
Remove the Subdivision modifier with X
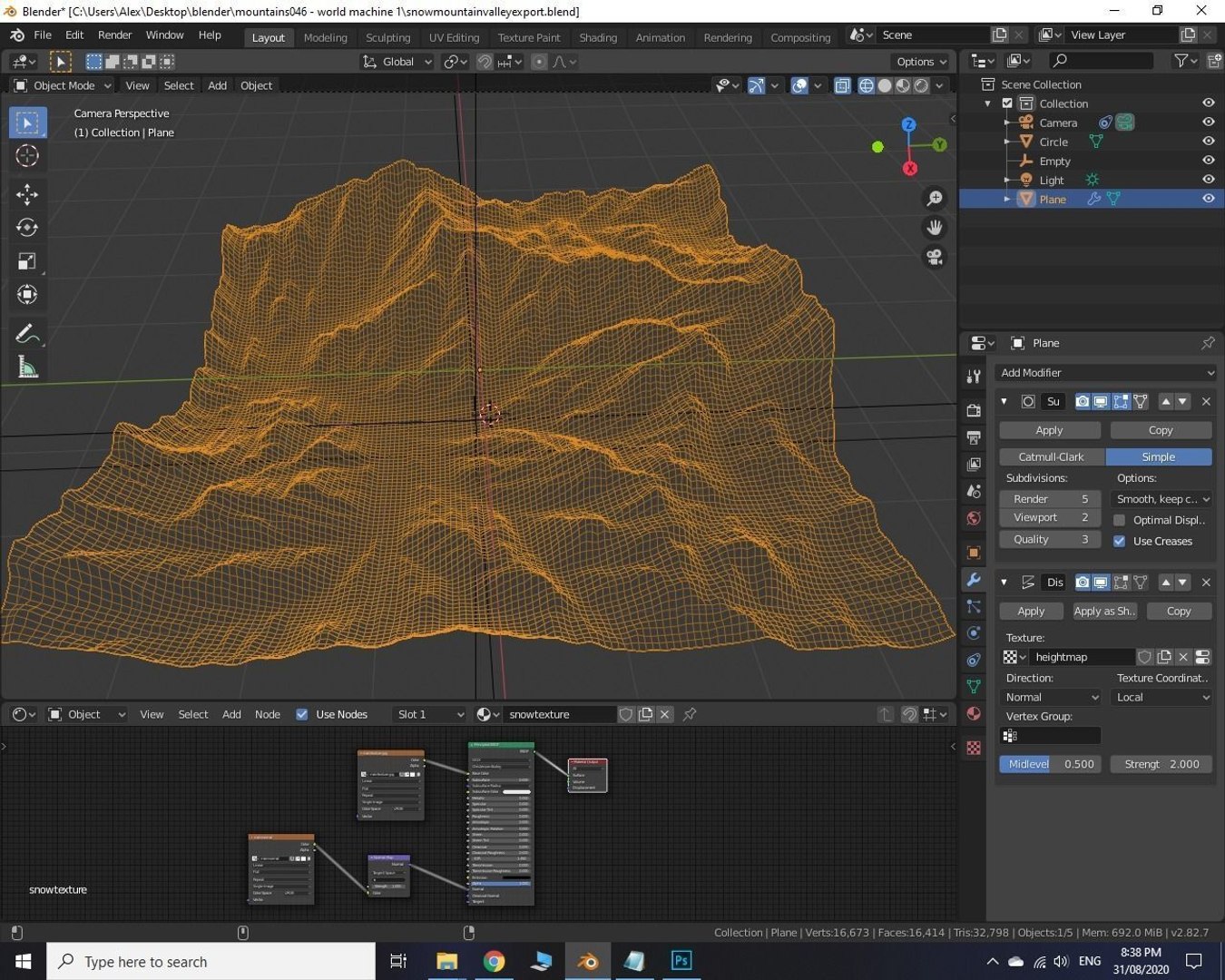(x=1206, y=401)
